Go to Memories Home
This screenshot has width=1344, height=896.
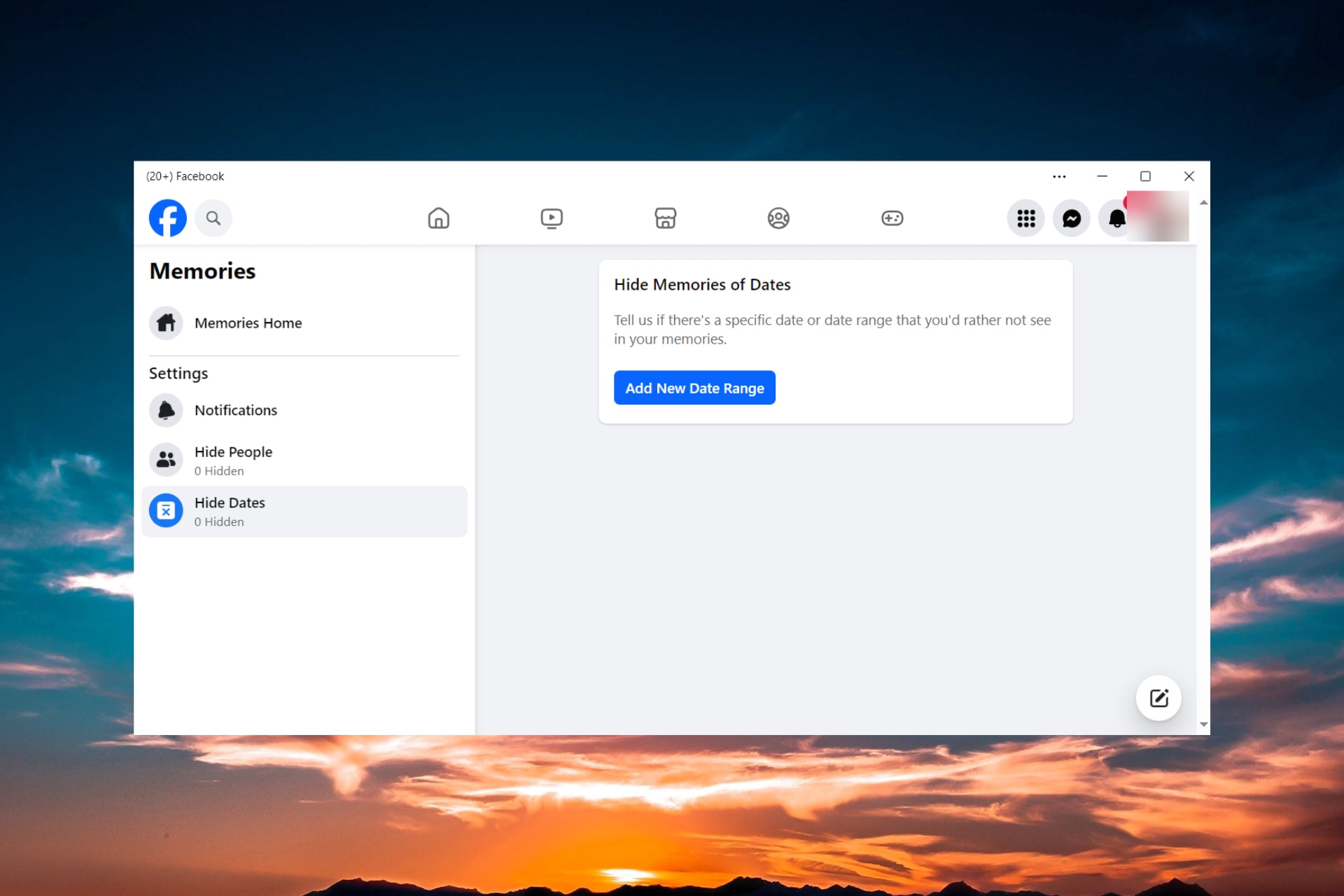pos(248,323)
